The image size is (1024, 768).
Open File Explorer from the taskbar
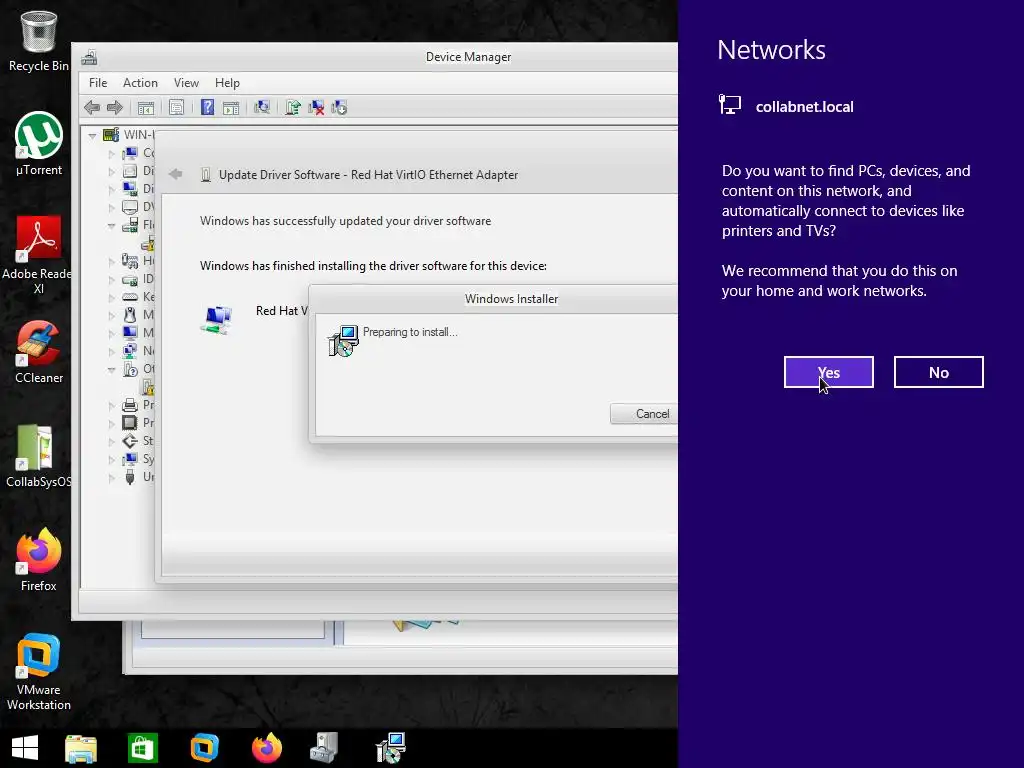pos(81,748)
